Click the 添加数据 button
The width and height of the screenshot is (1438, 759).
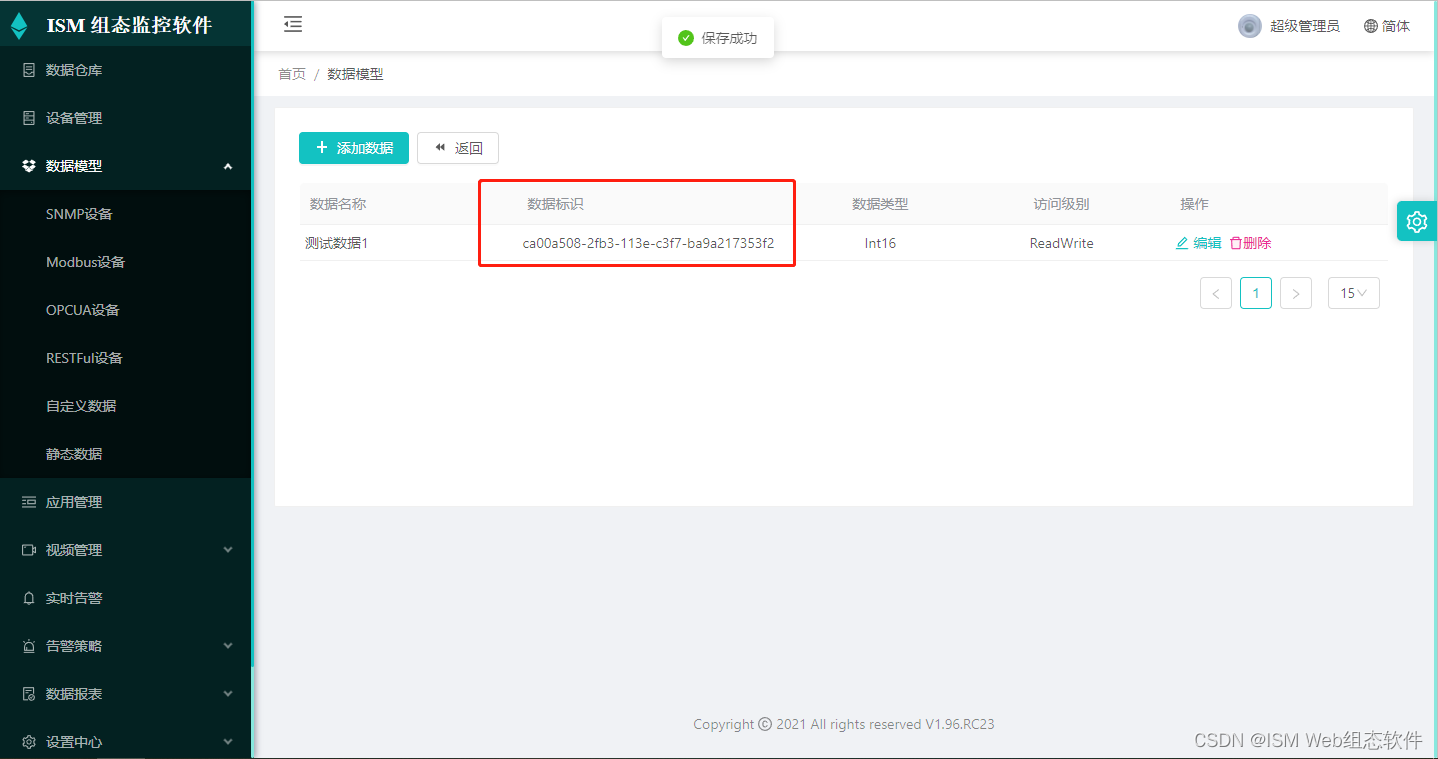click(354, 148)
